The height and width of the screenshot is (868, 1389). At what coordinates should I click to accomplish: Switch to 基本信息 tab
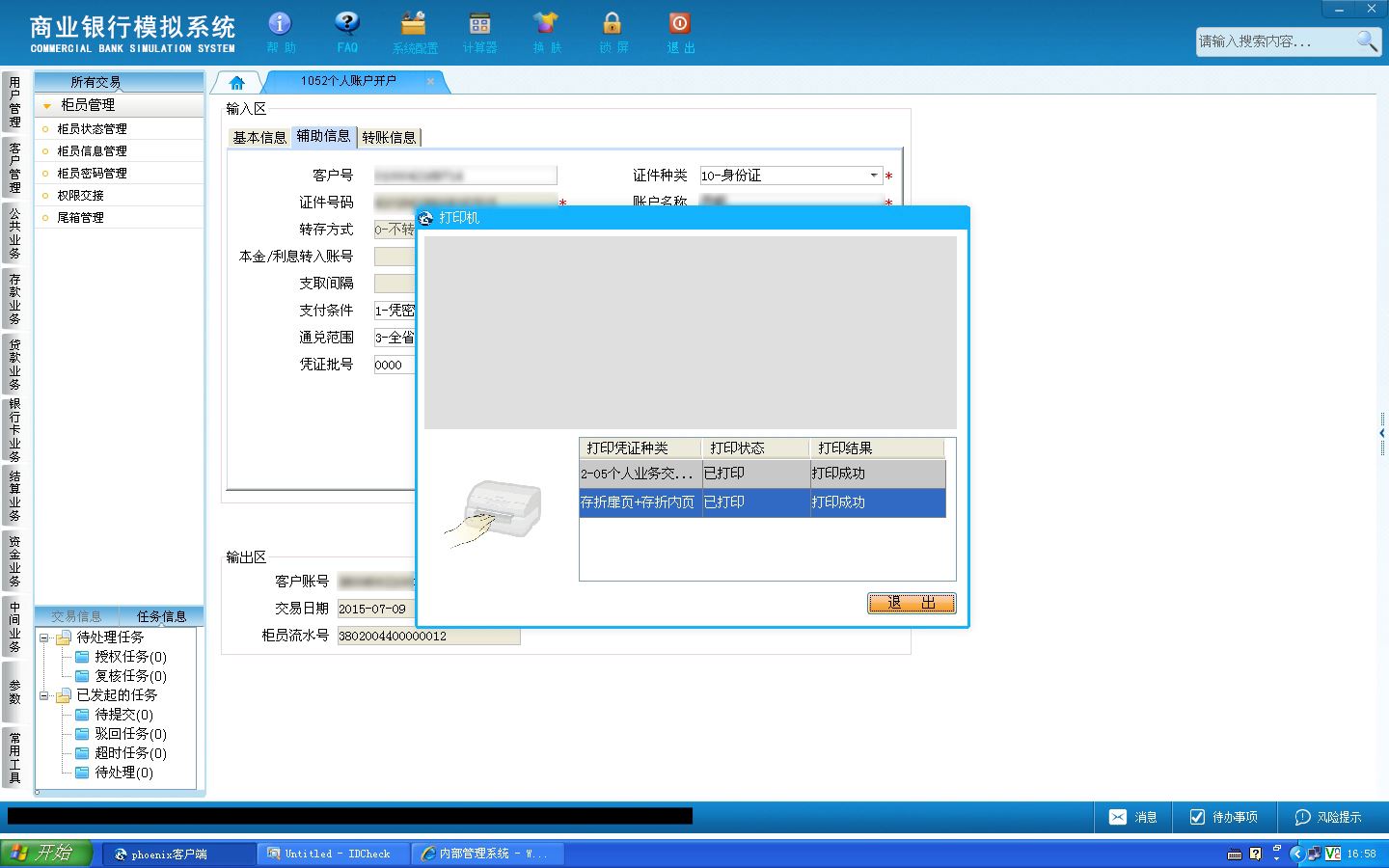[x=259, y=138]
